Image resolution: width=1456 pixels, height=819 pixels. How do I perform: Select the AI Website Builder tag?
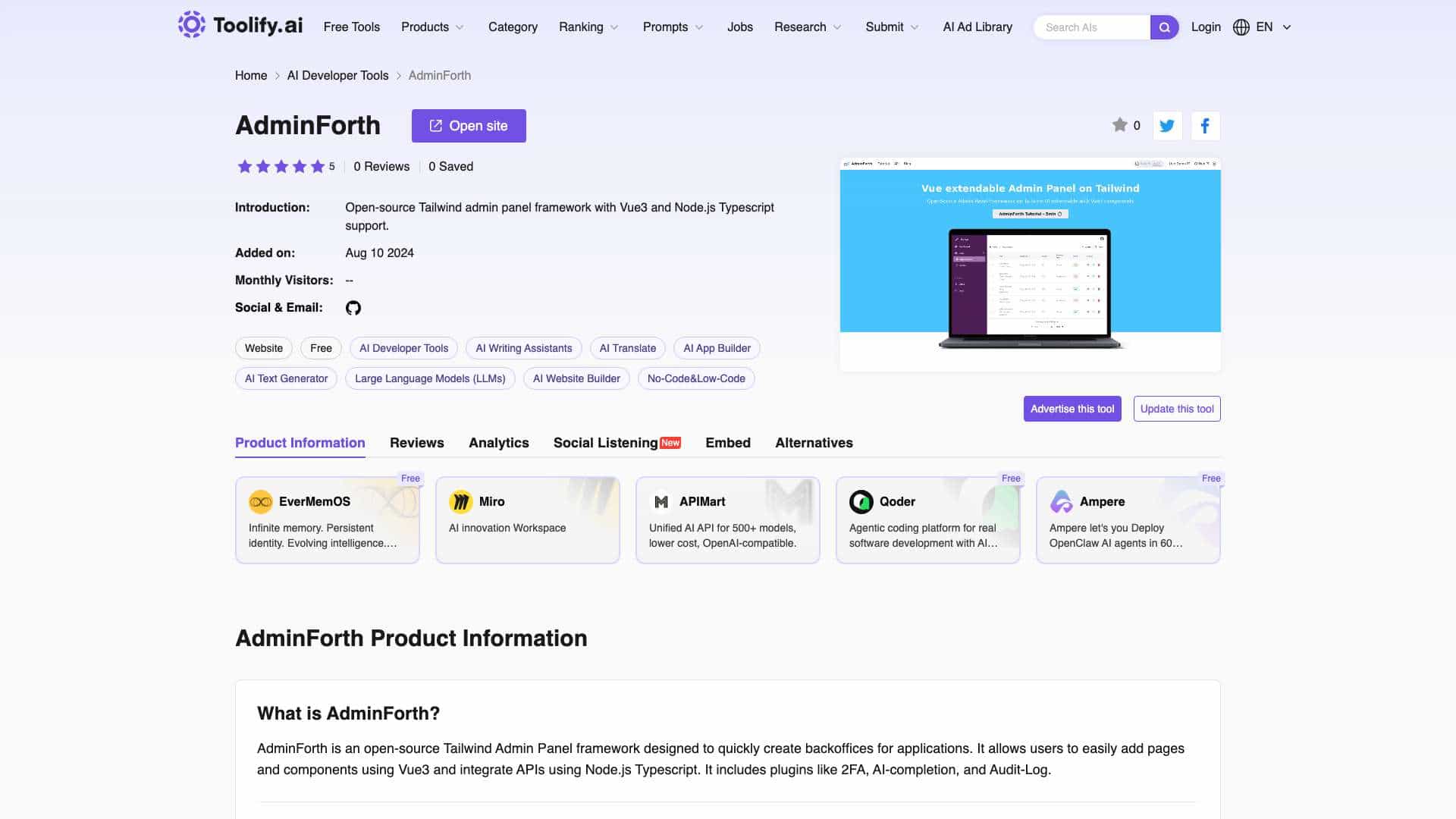576,379
